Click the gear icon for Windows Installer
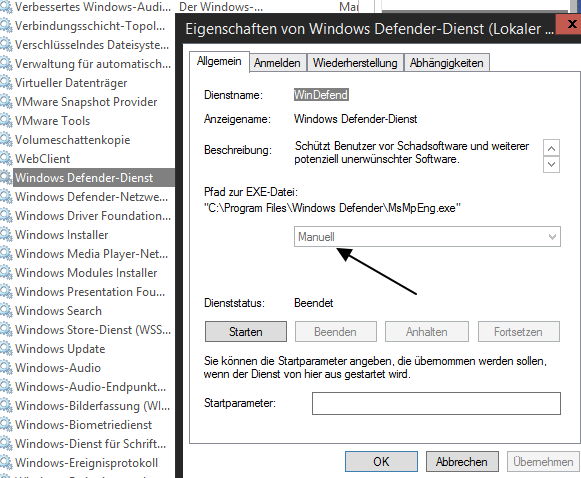 [x=6, y=235]
